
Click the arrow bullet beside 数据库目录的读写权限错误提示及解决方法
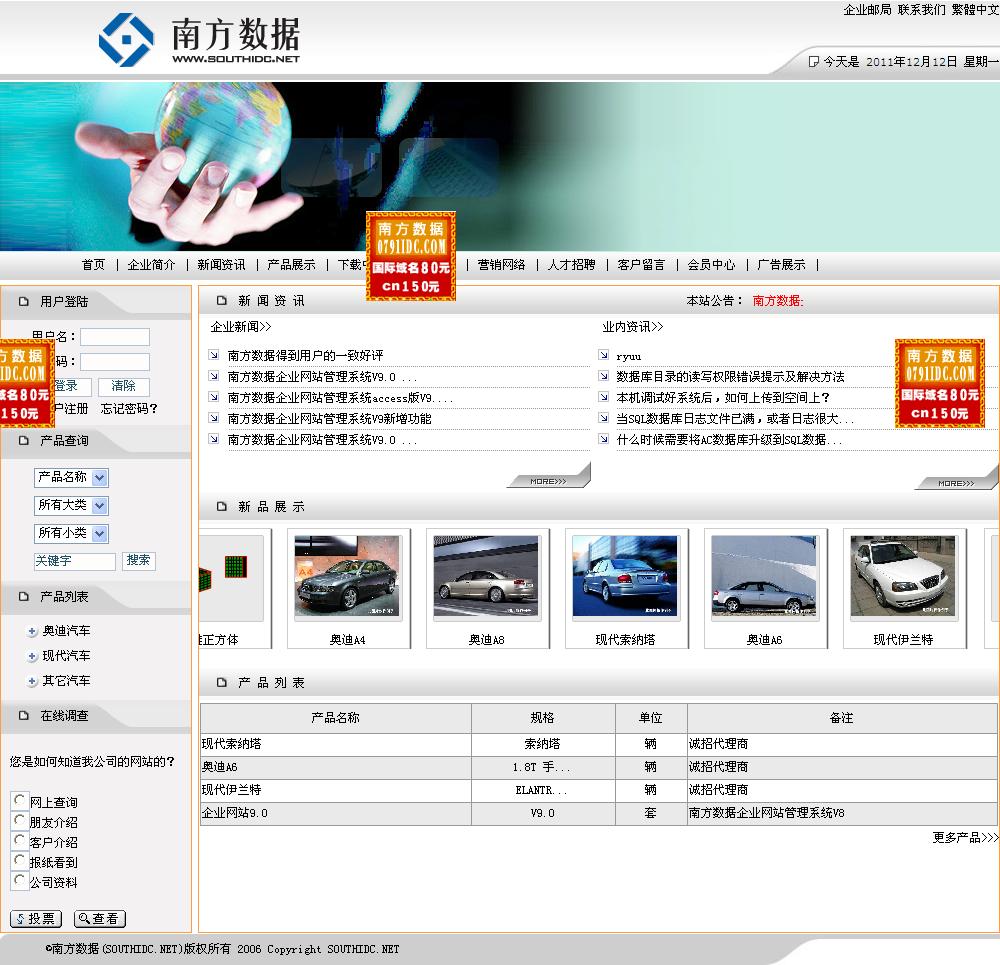click(x=603, y=376)
